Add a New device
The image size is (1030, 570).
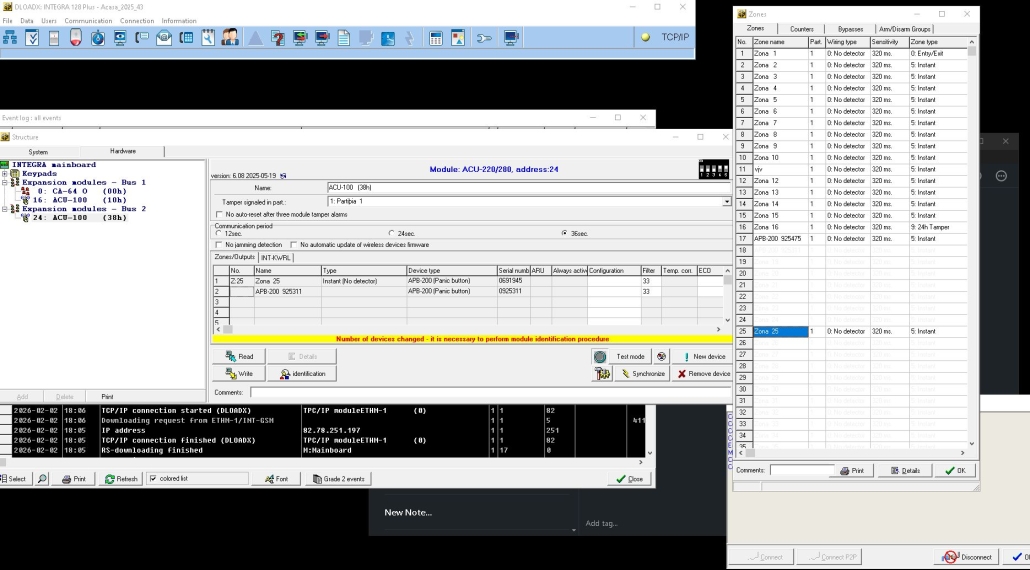pos(703,356)
